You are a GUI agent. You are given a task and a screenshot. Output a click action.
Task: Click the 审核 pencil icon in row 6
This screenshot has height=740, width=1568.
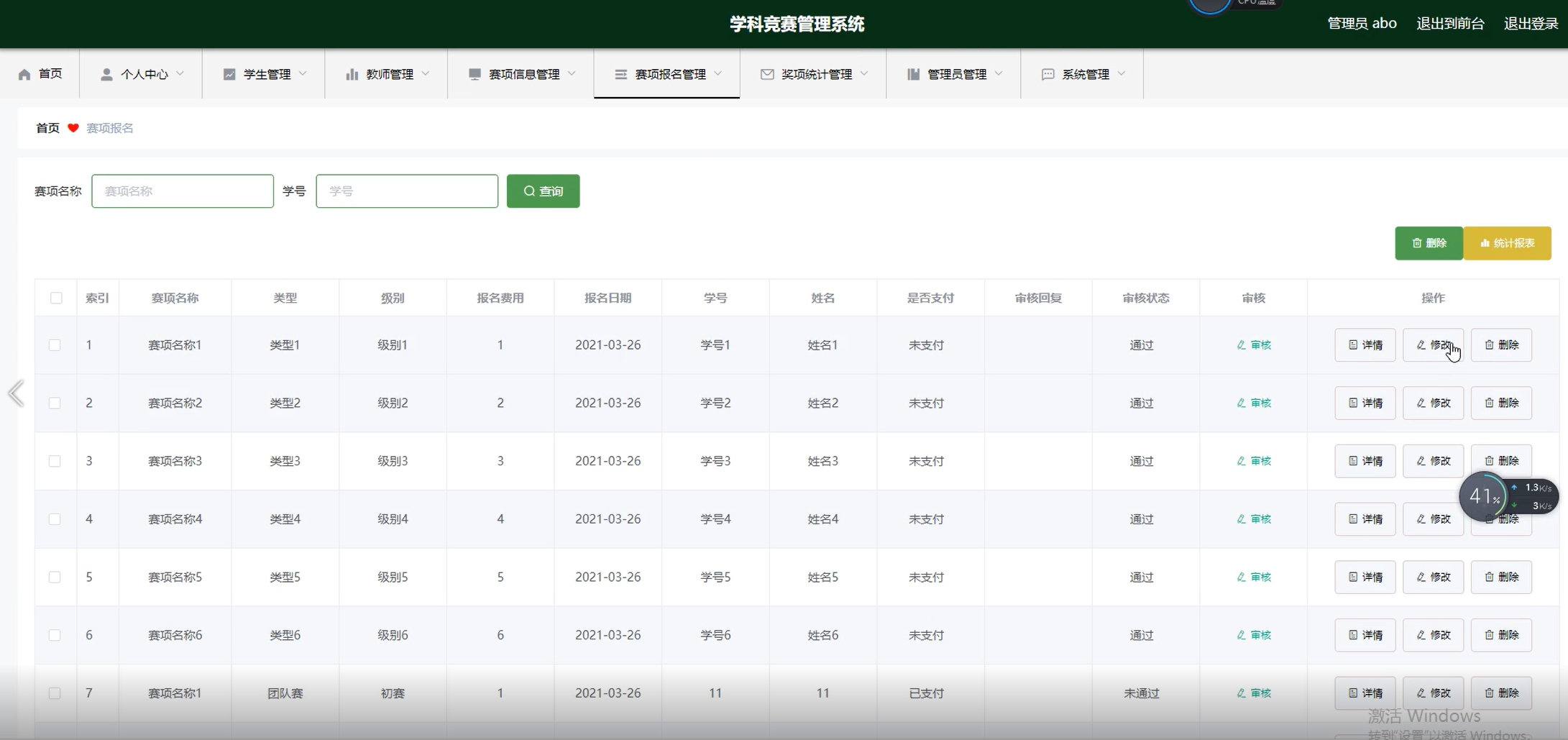pyautogui.click(x=1241, y=635)
